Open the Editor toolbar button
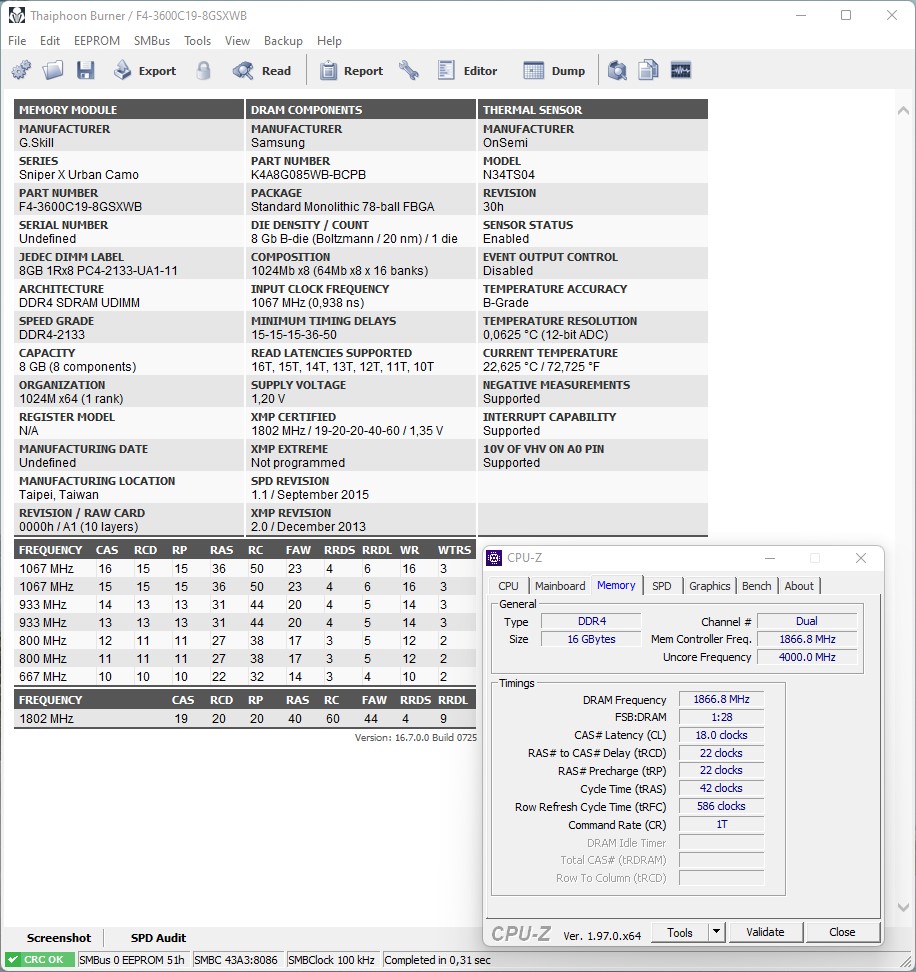 [x=467, y=71]
